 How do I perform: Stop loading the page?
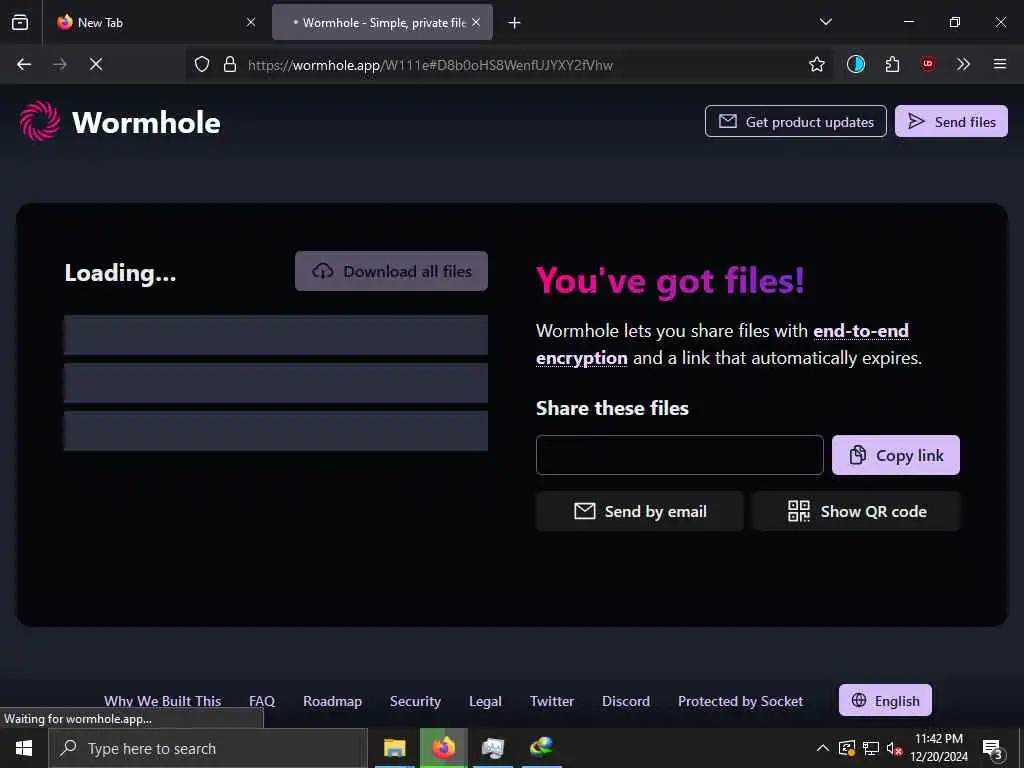tap(96, 64)
